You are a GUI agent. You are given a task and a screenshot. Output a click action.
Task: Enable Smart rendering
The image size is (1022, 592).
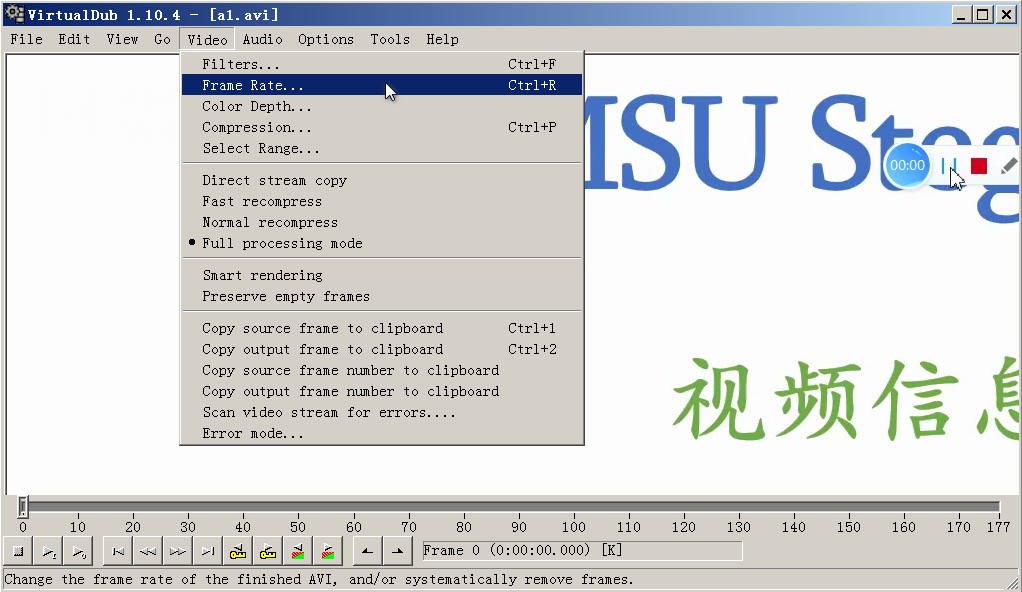pyautogui.click(x=262, y=275)
